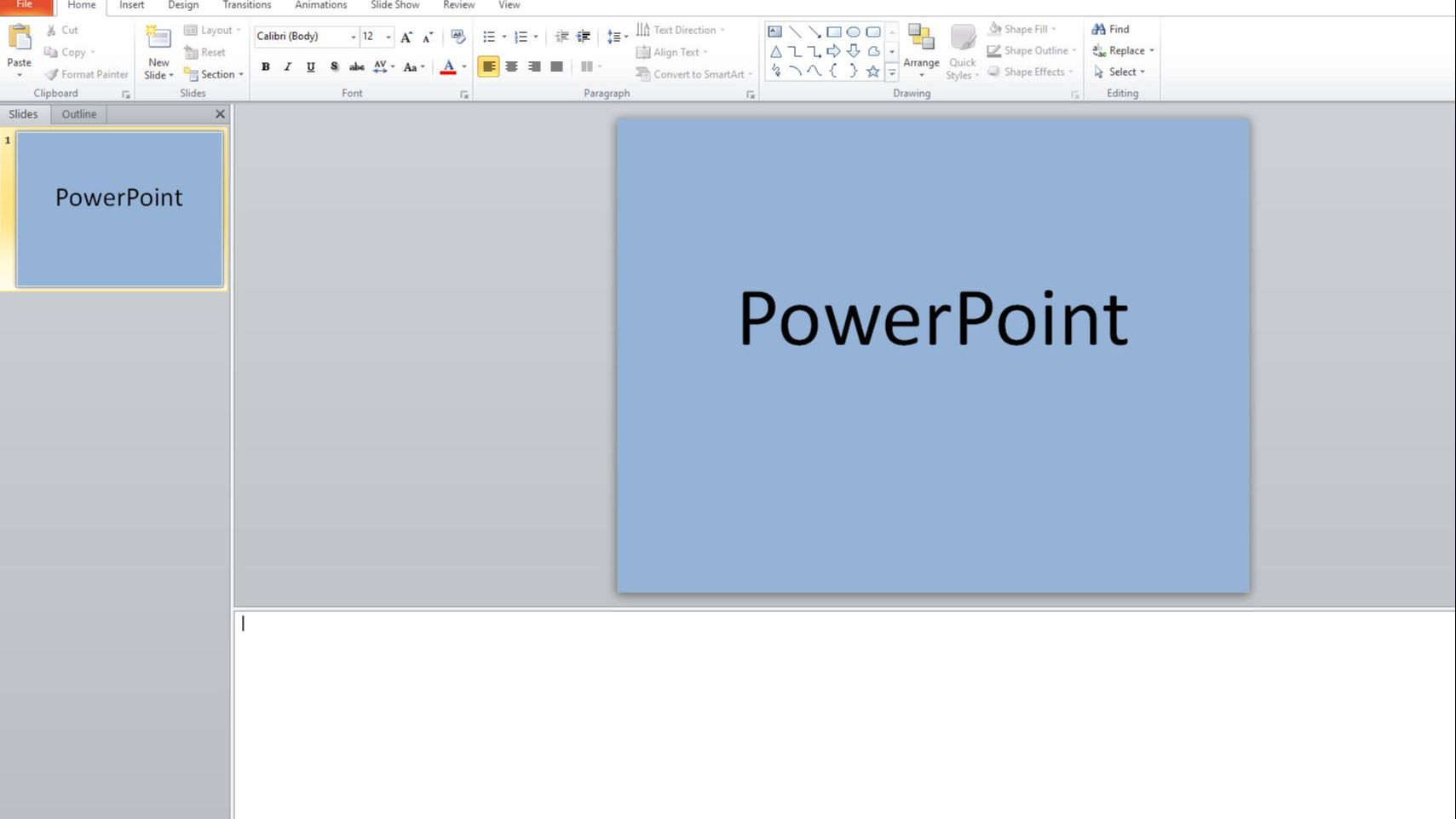The width and height of the screenshot is (1456, 819).
Task: Click the Reset slide button
Action: point(205,52)
